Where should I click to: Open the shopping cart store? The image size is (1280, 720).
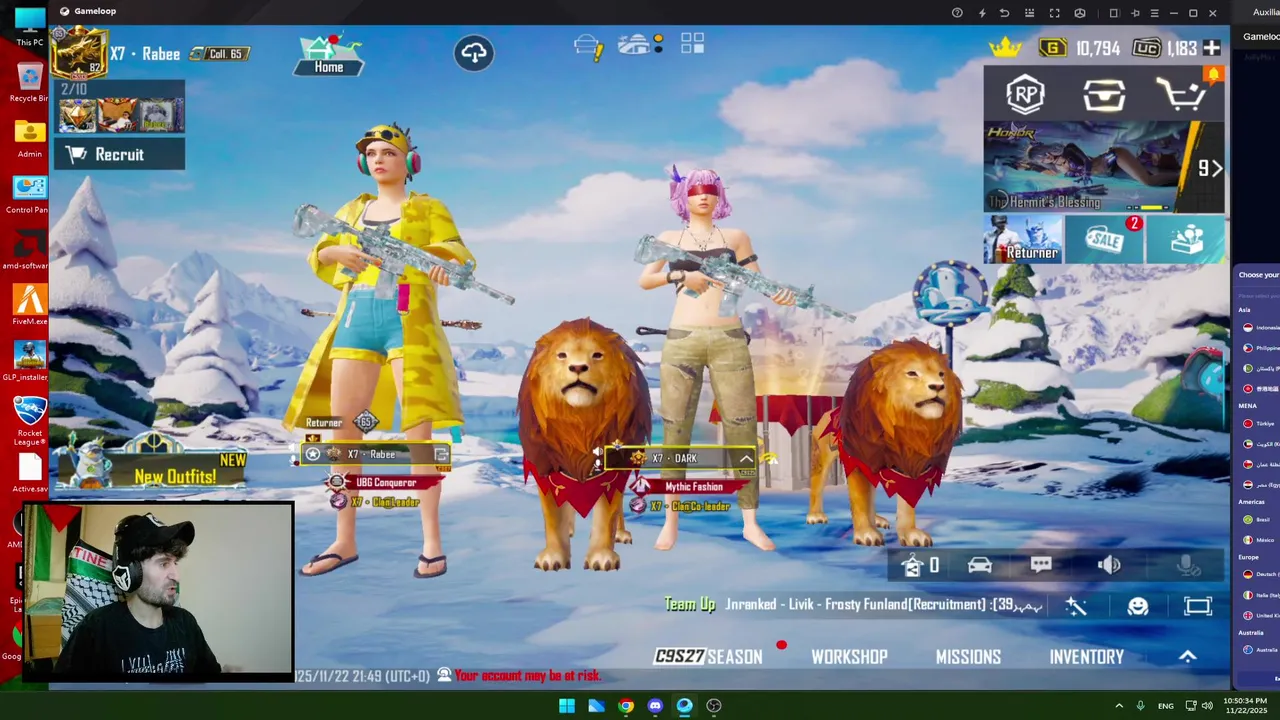(x=1182, y=95)
